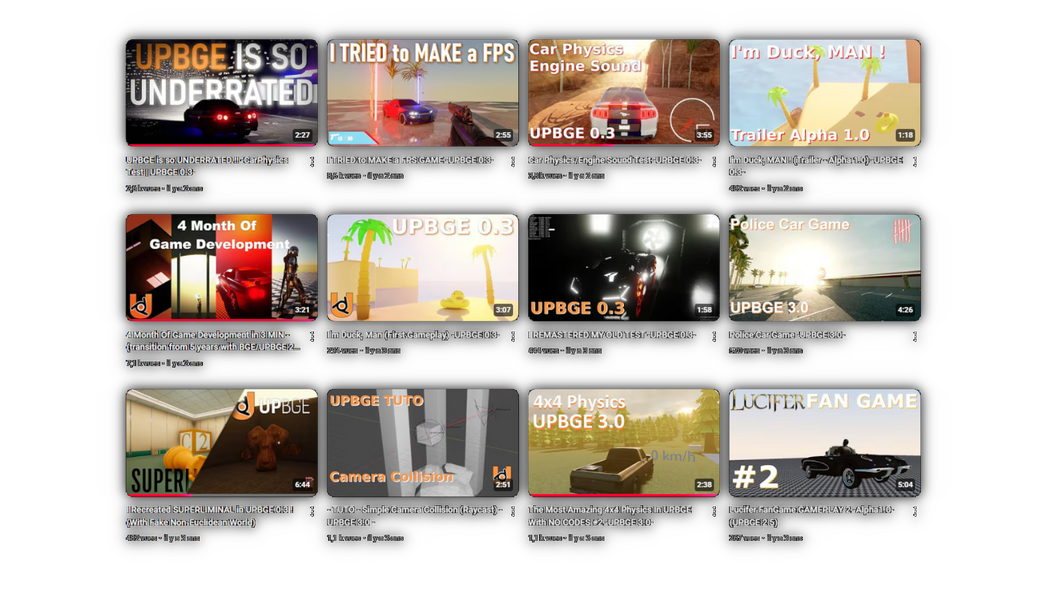Open options for 4 Month Of Game Development video

[x=312, y=337]
